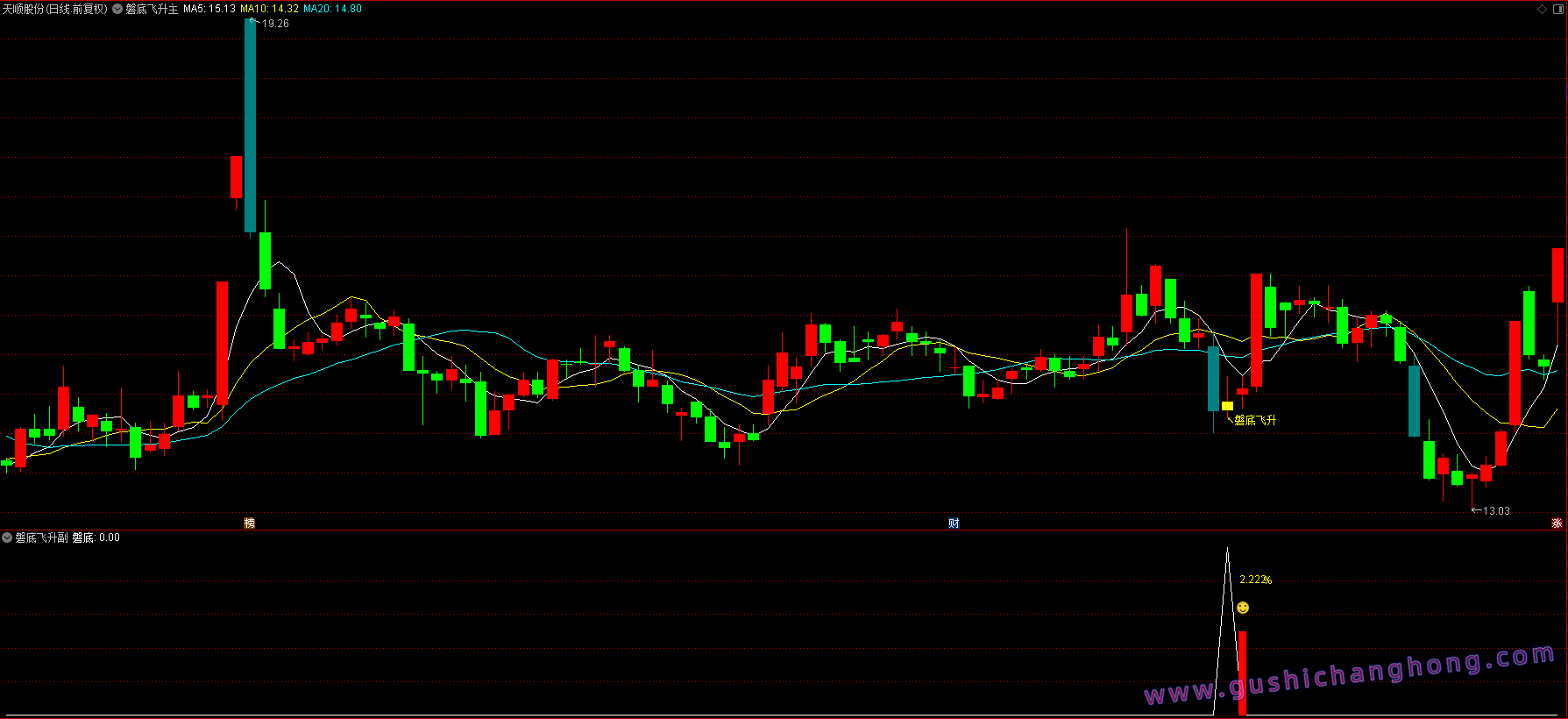This screenshot has width=1568, height=719.
Task: Toggle the side panel layout icon
Action: 1557,9
